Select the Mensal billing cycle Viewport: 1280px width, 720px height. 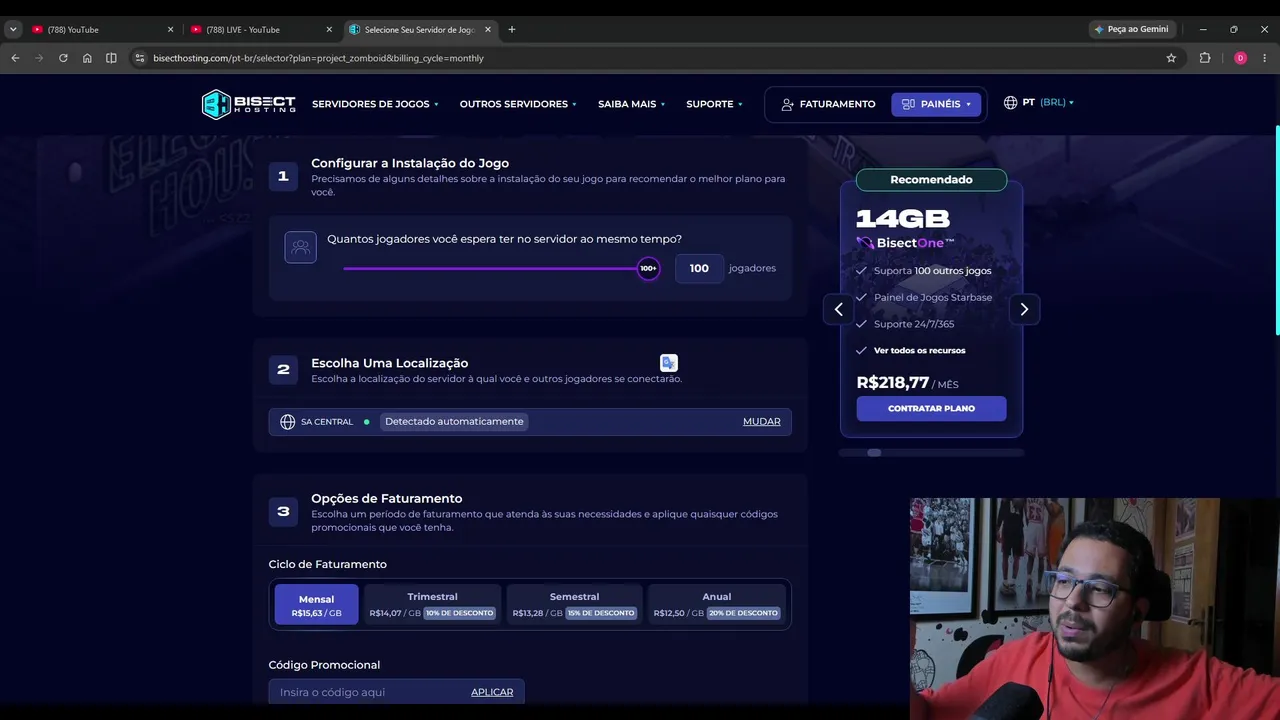[x=316, y=604]
